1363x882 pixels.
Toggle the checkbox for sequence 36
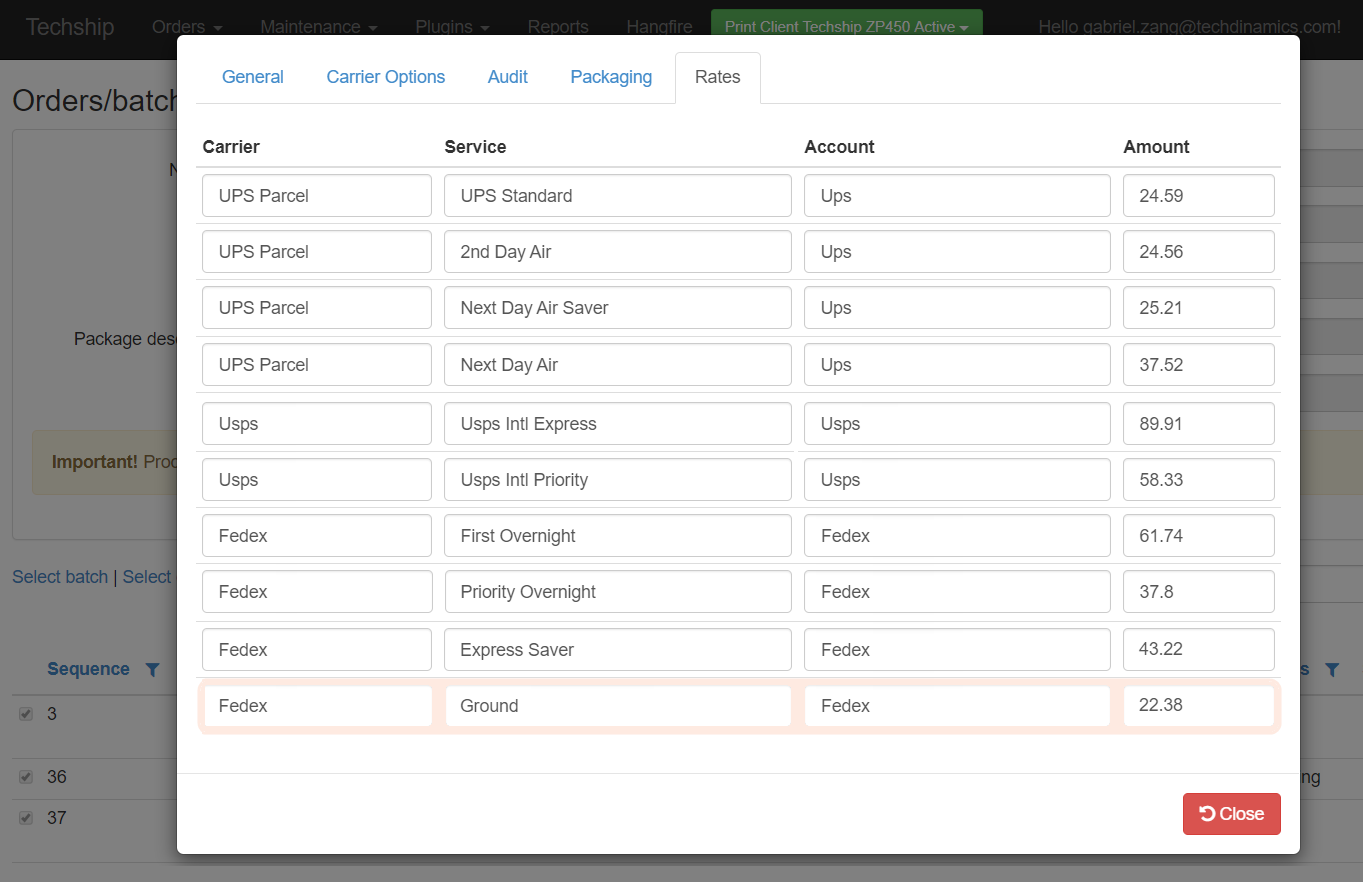[27, 777]
